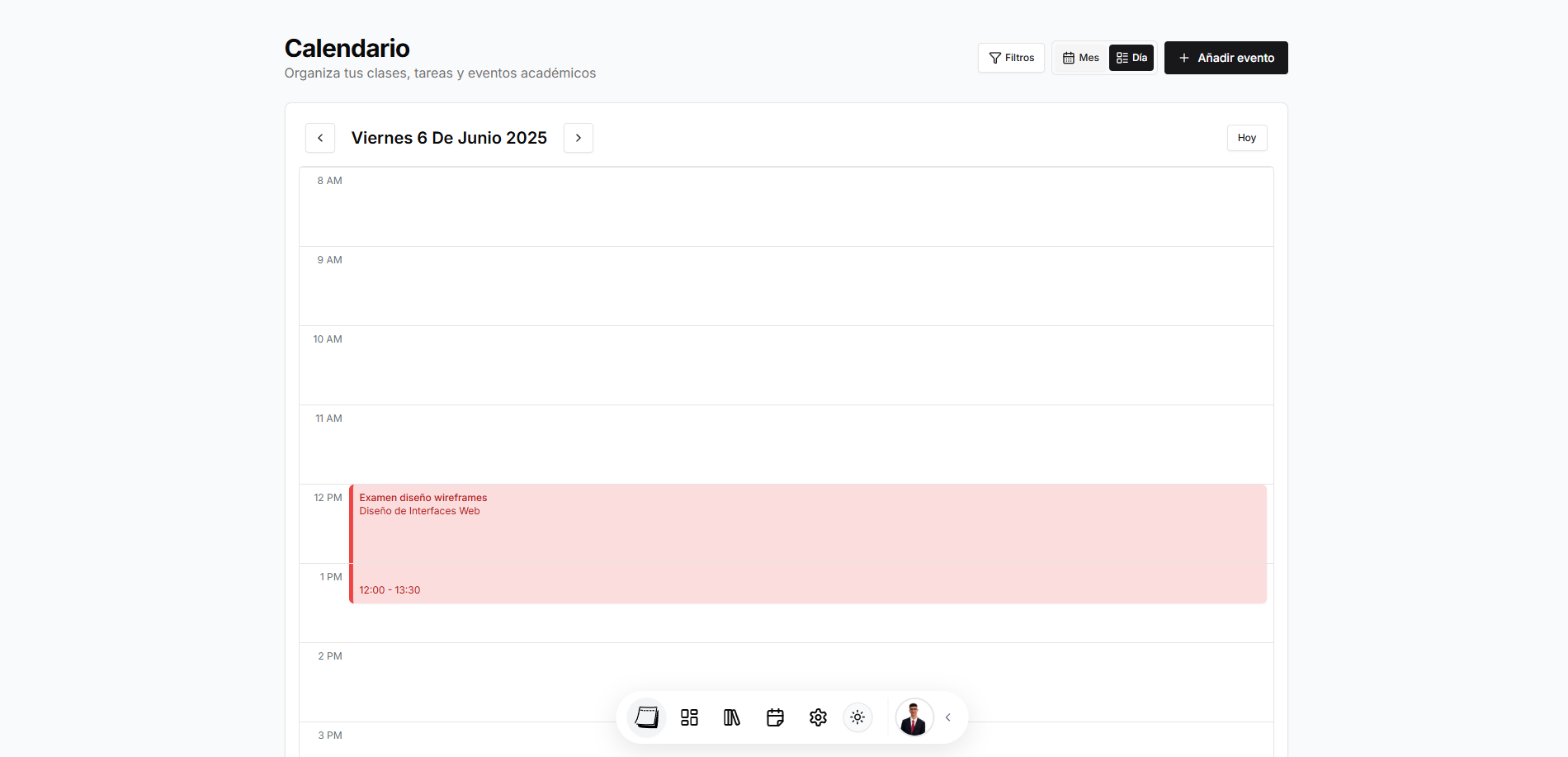
Task: Jump to today with Hoy button
Action: (1247, 138)
